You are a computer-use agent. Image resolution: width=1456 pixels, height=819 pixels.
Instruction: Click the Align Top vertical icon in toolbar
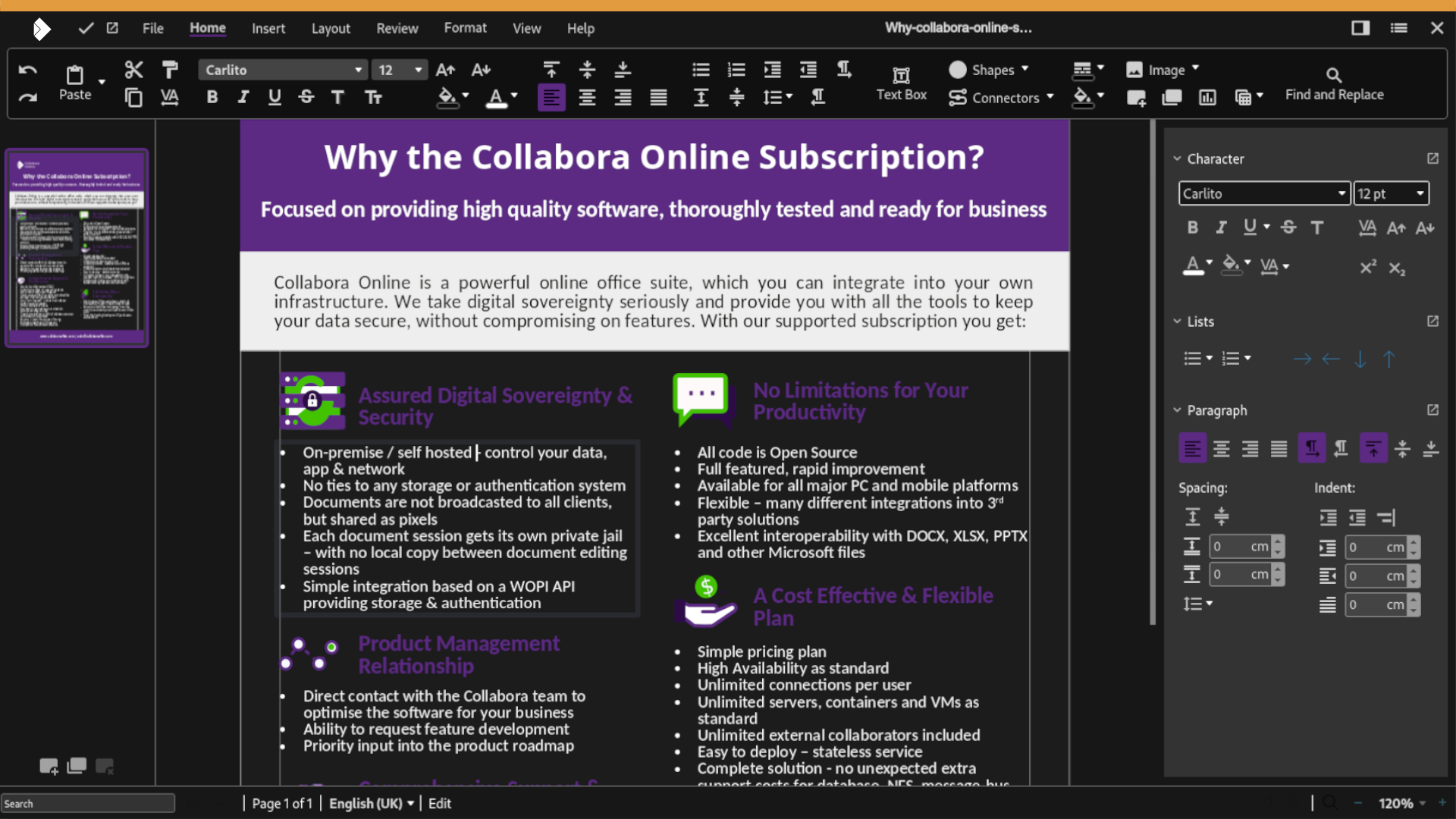tap(551, 70)
